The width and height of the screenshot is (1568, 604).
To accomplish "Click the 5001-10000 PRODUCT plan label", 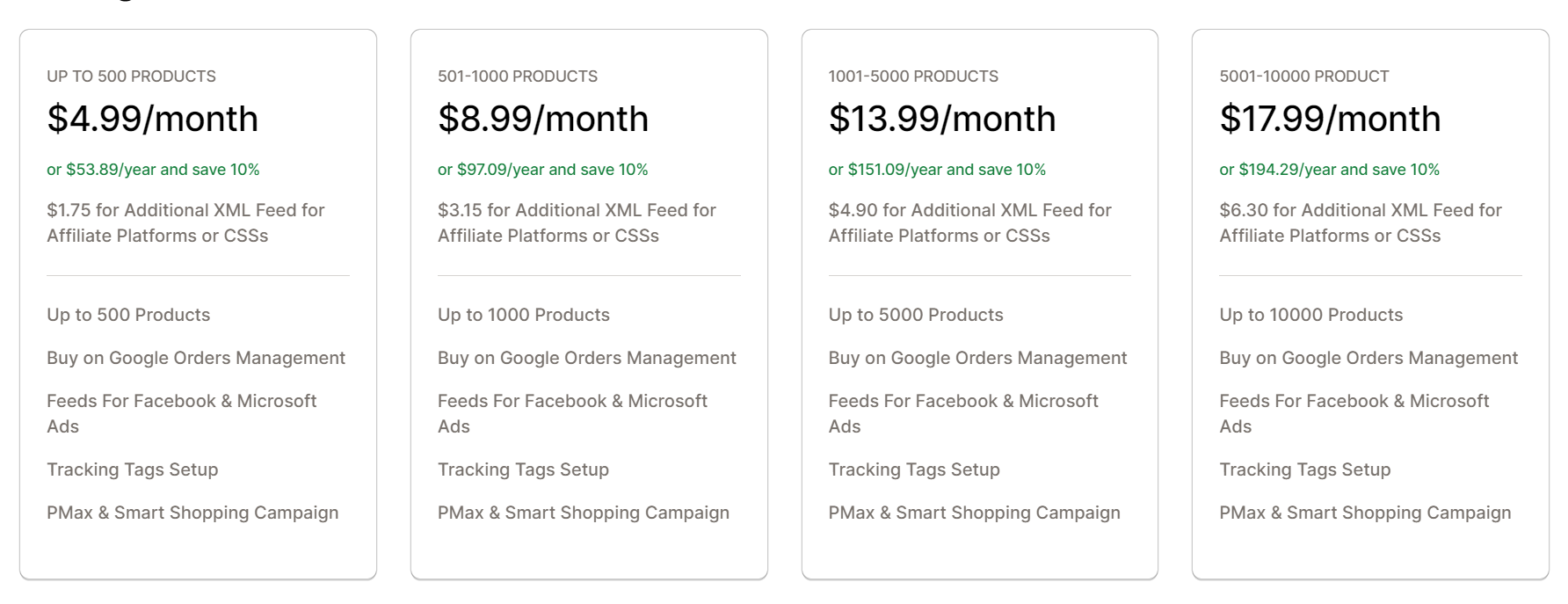I will [x=1303, y=76].
